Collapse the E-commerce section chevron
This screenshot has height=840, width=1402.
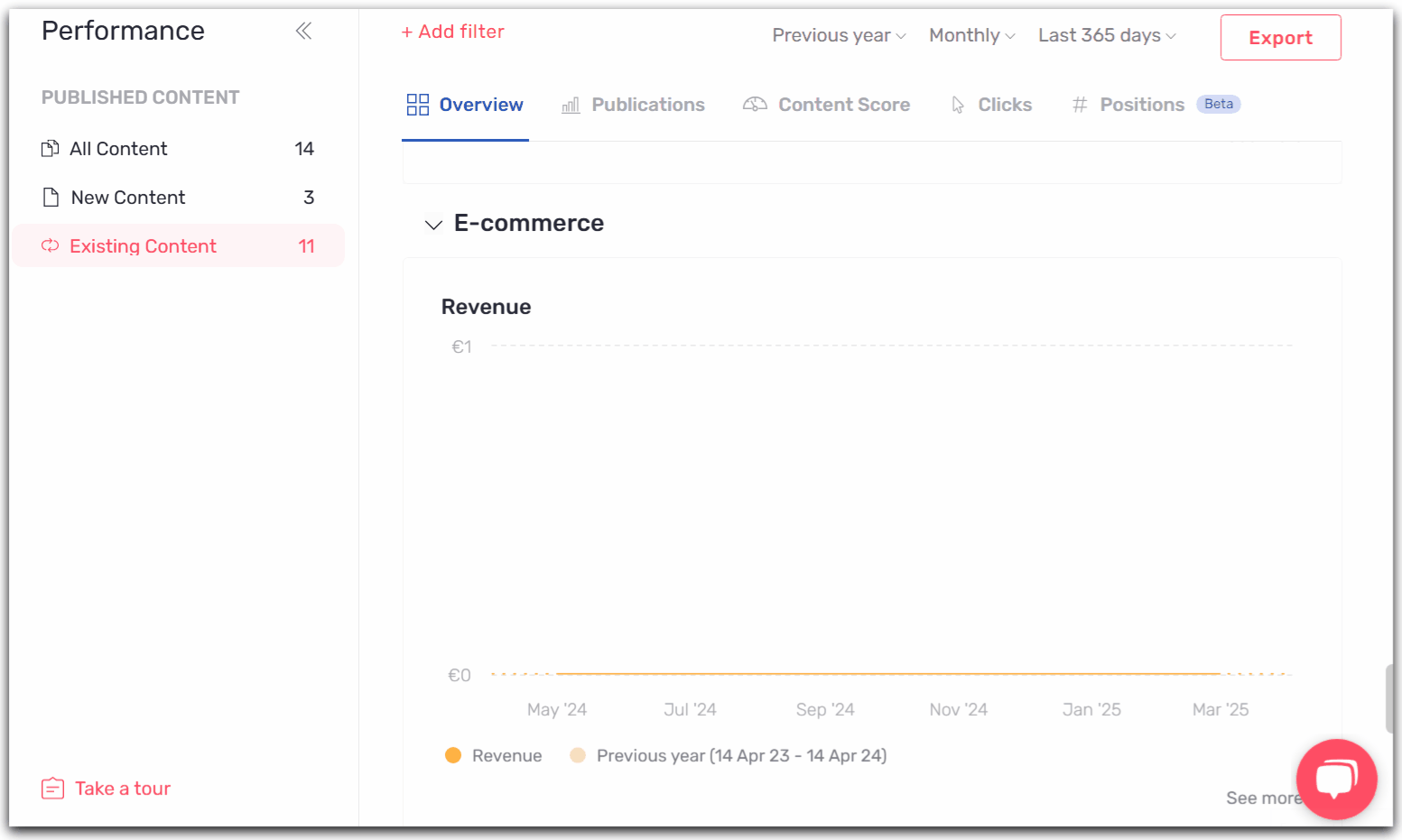click(x=433, y=224)
